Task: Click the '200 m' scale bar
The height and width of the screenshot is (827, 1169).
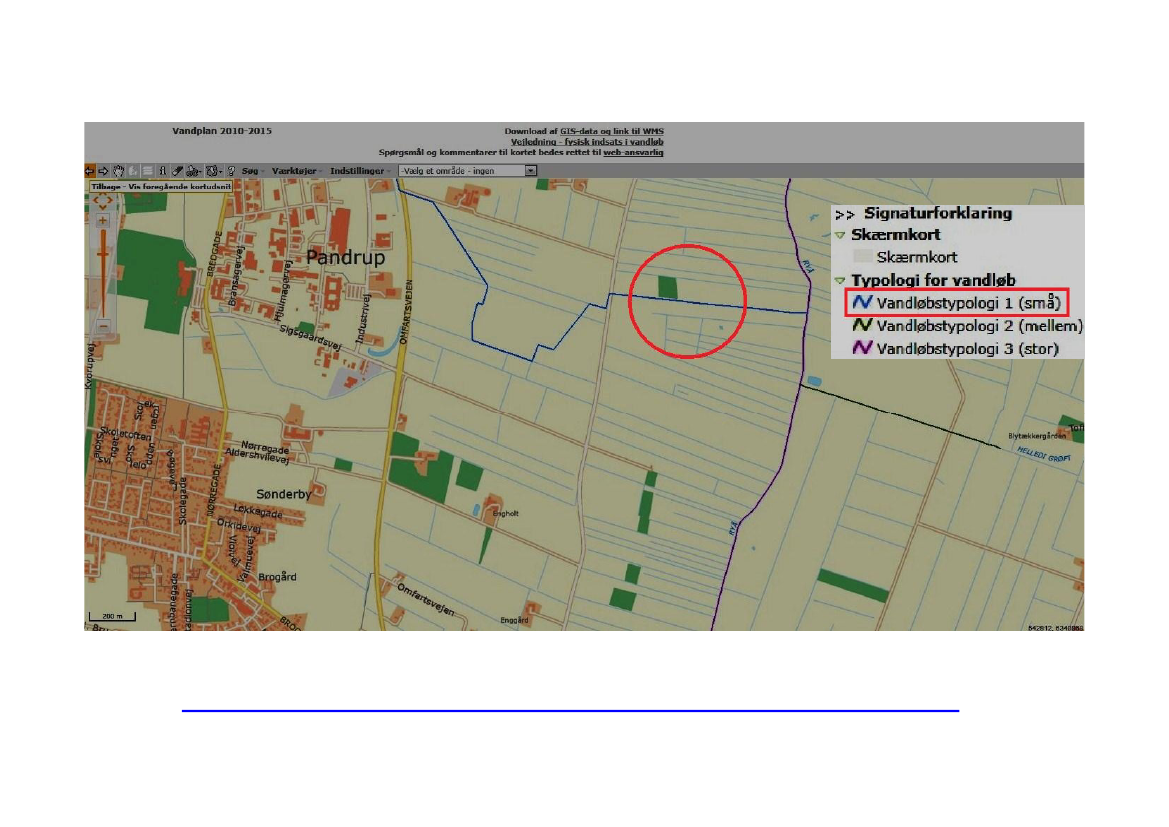Action: (x=113, y=617)
